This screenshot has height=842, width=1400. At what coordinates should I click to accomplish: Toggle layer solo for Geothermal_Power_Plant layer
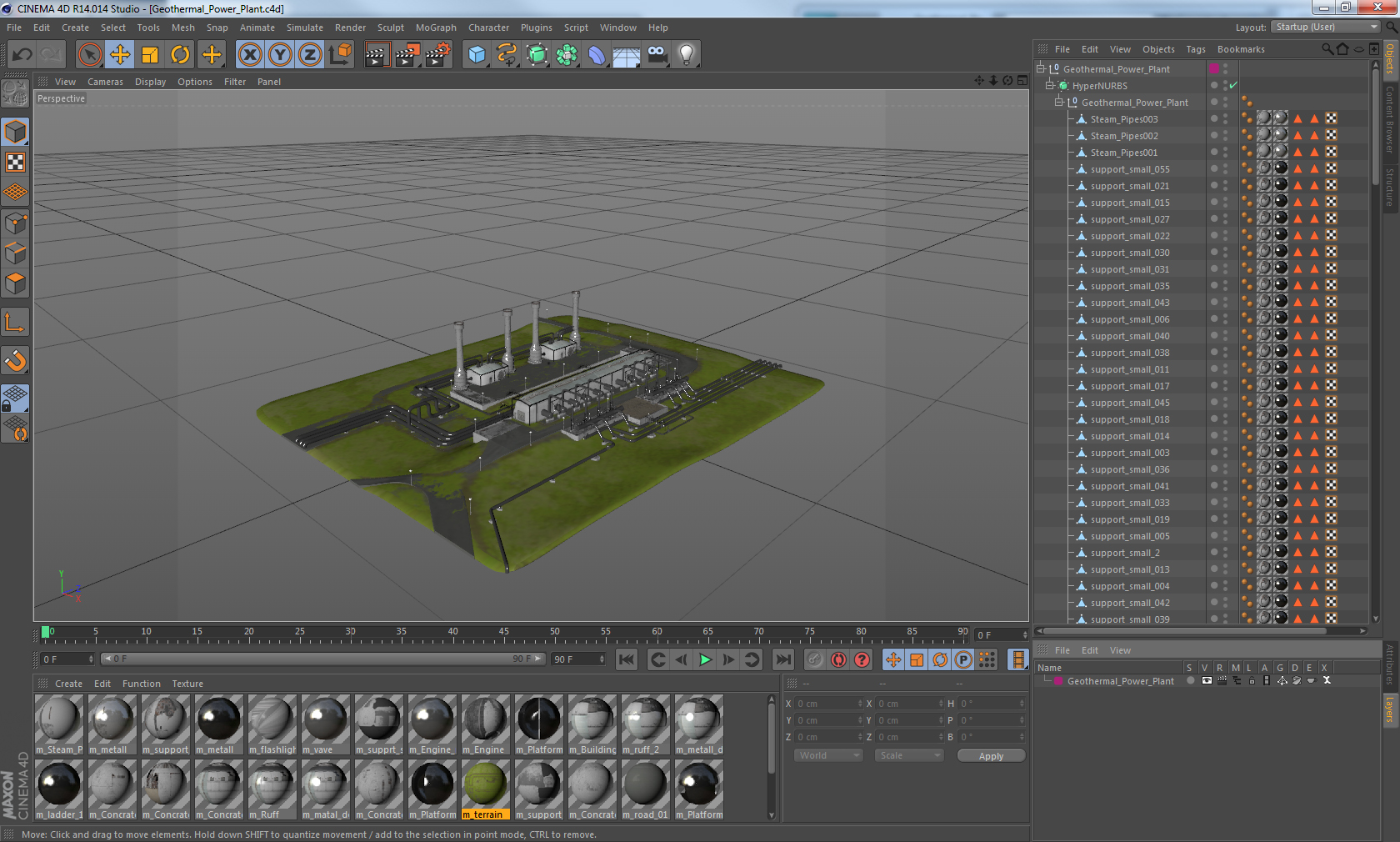[x=1190, y=680]
